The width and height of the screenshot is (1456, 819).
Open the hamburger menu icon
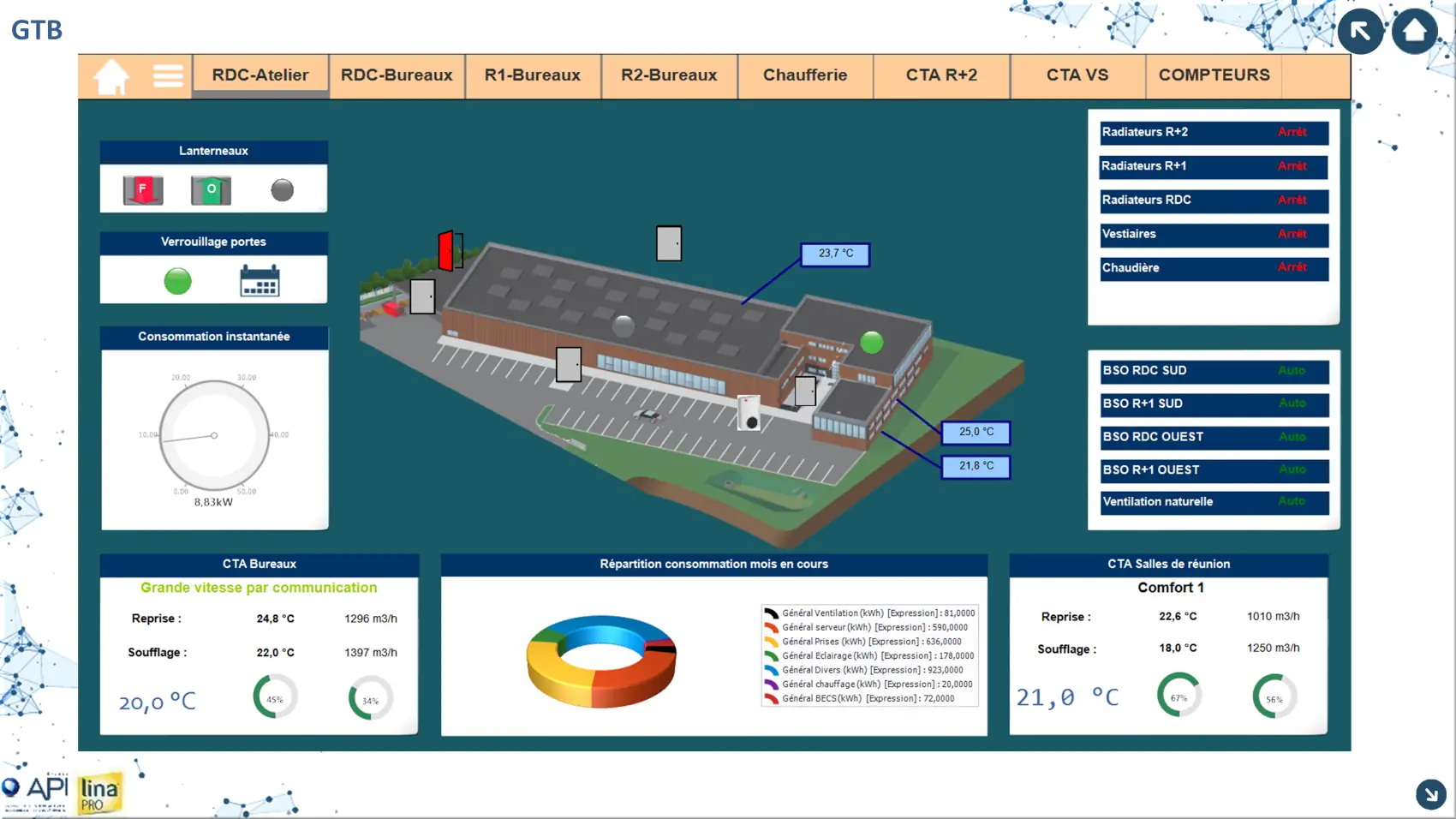point(168,76)
